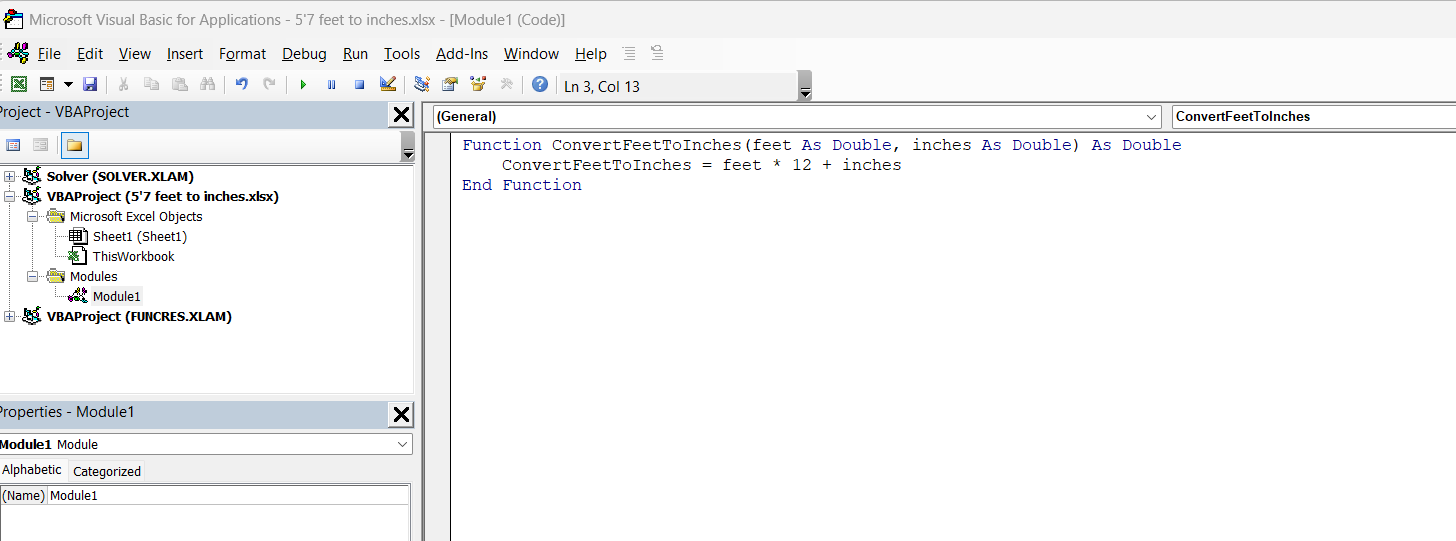
Task: Open the Run menu
Action: 355,54
